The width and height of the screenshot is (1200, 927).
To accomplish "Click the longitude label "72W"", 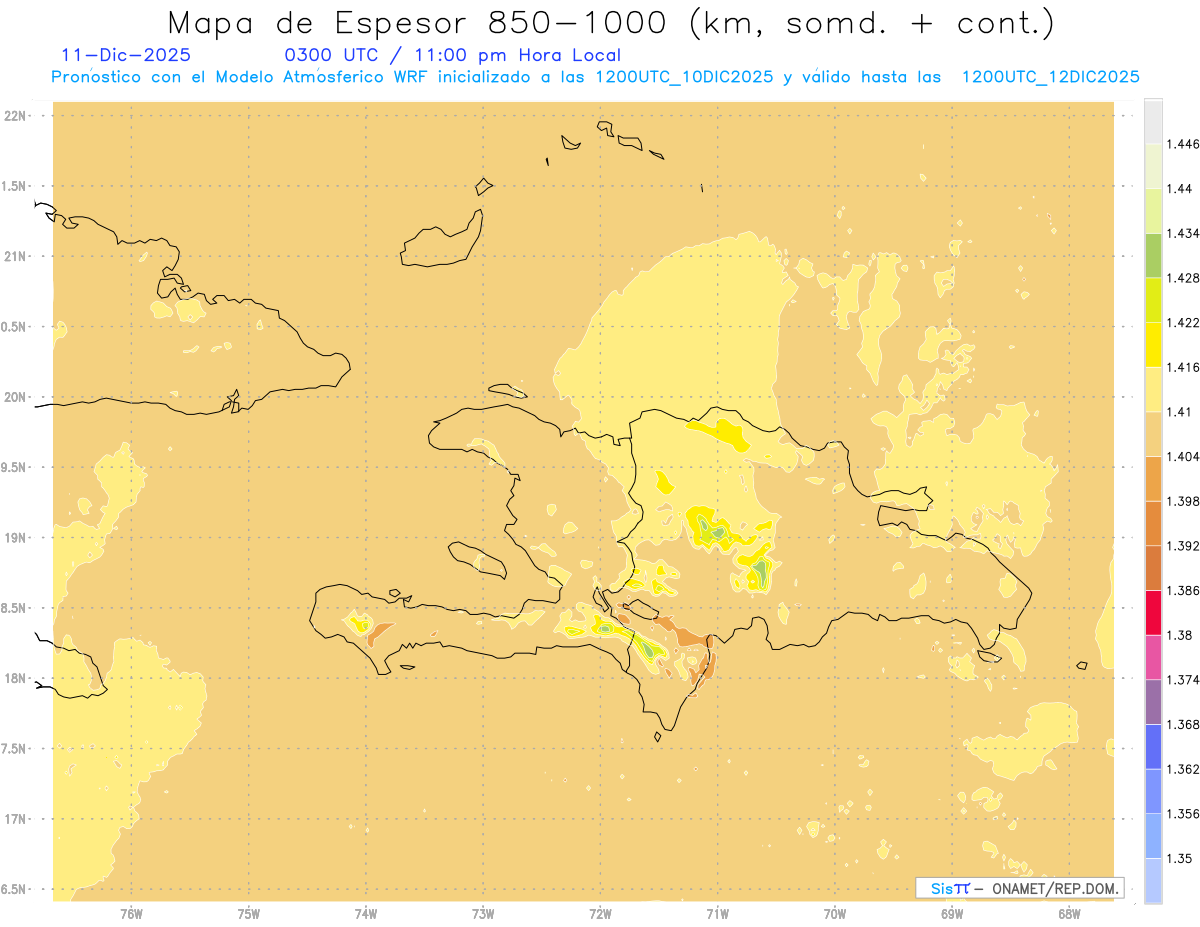I will click(600, 913).
